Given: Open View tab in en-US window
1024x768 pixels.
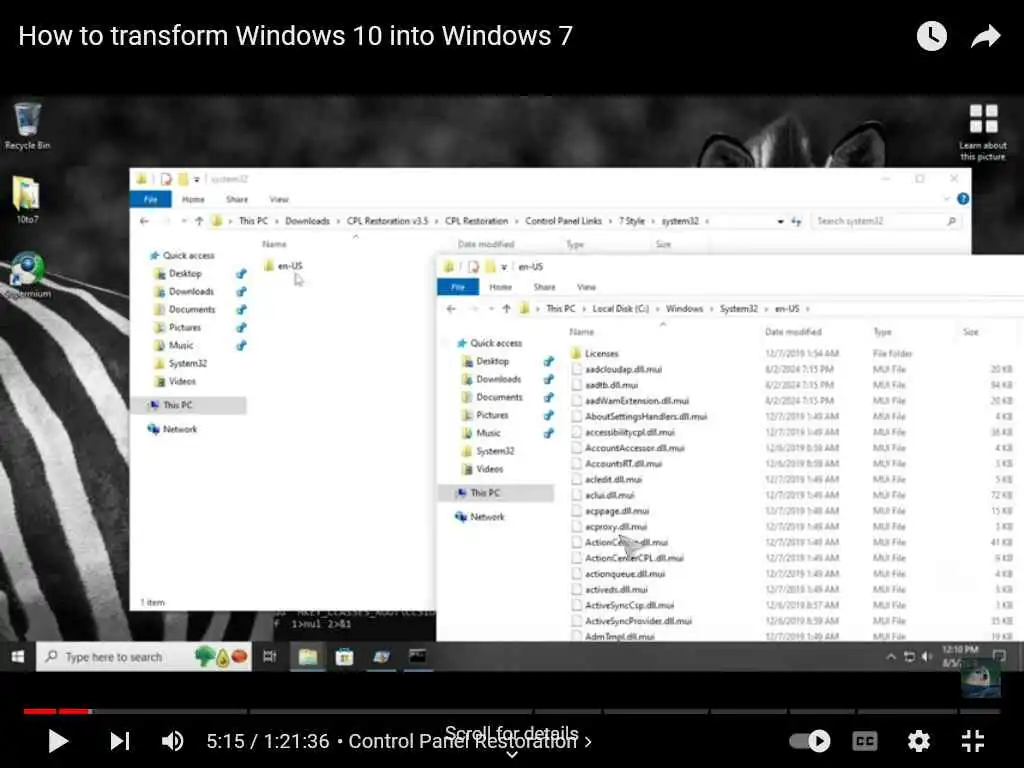Looking at the screenshot, I should pyautogui.click(x=586, y=287).
